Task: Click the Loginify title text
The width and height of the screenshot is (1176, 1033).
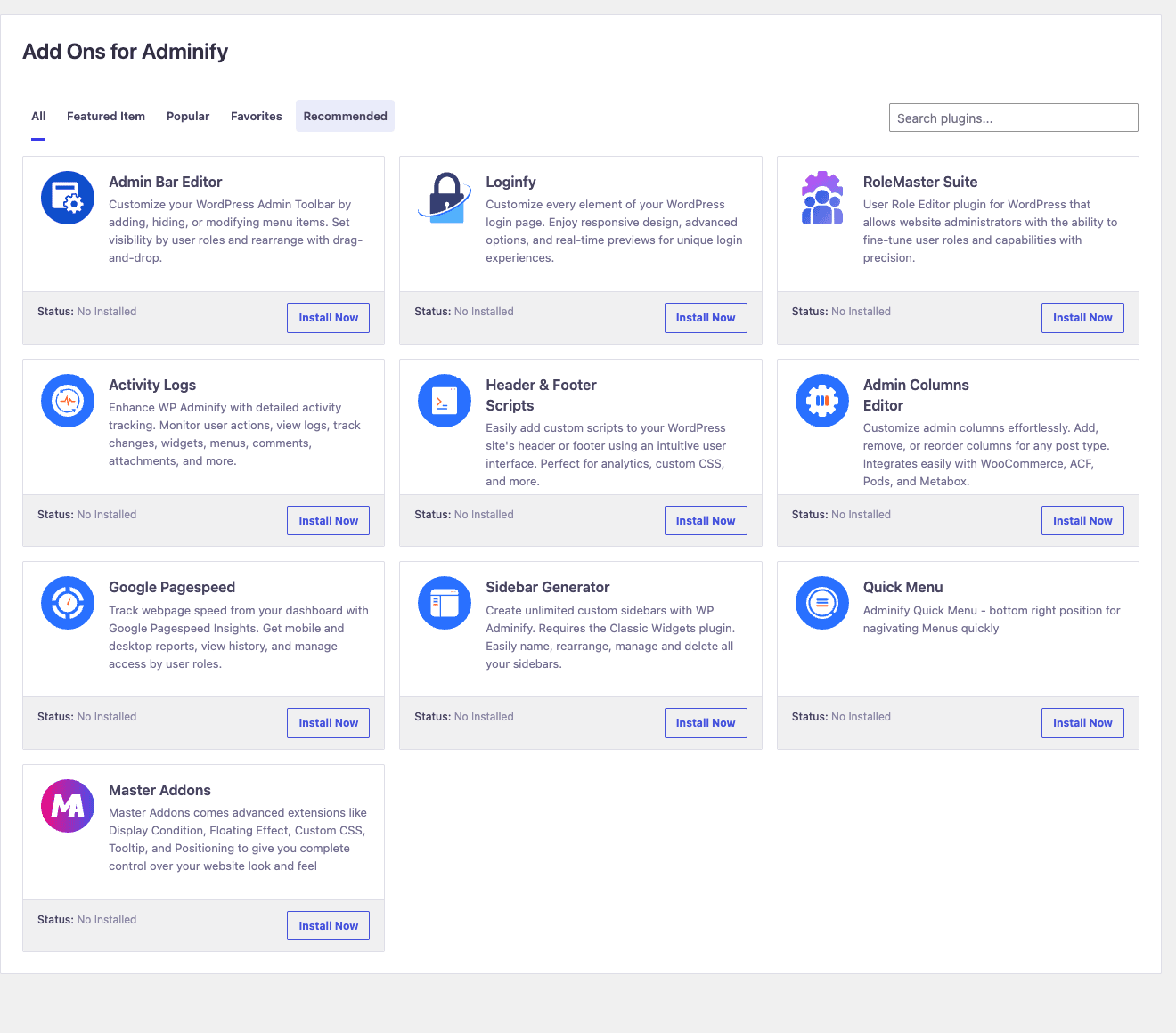Action: (x=510, y=182)
